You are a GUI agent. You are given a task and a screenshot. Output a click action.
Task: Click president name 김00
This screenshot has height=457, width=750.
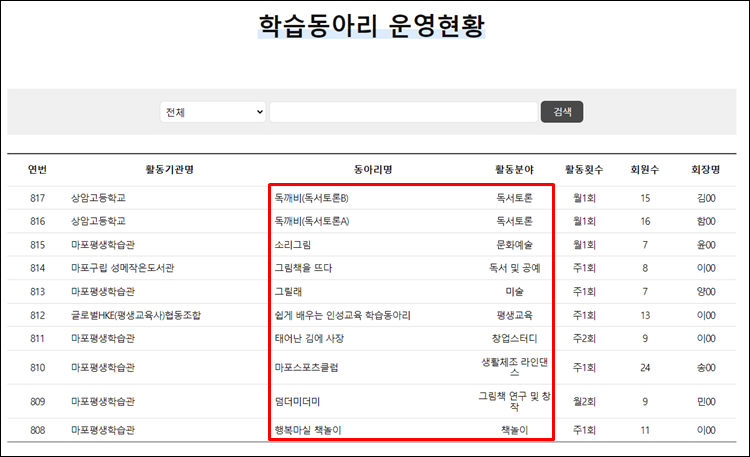pos(706,198)
